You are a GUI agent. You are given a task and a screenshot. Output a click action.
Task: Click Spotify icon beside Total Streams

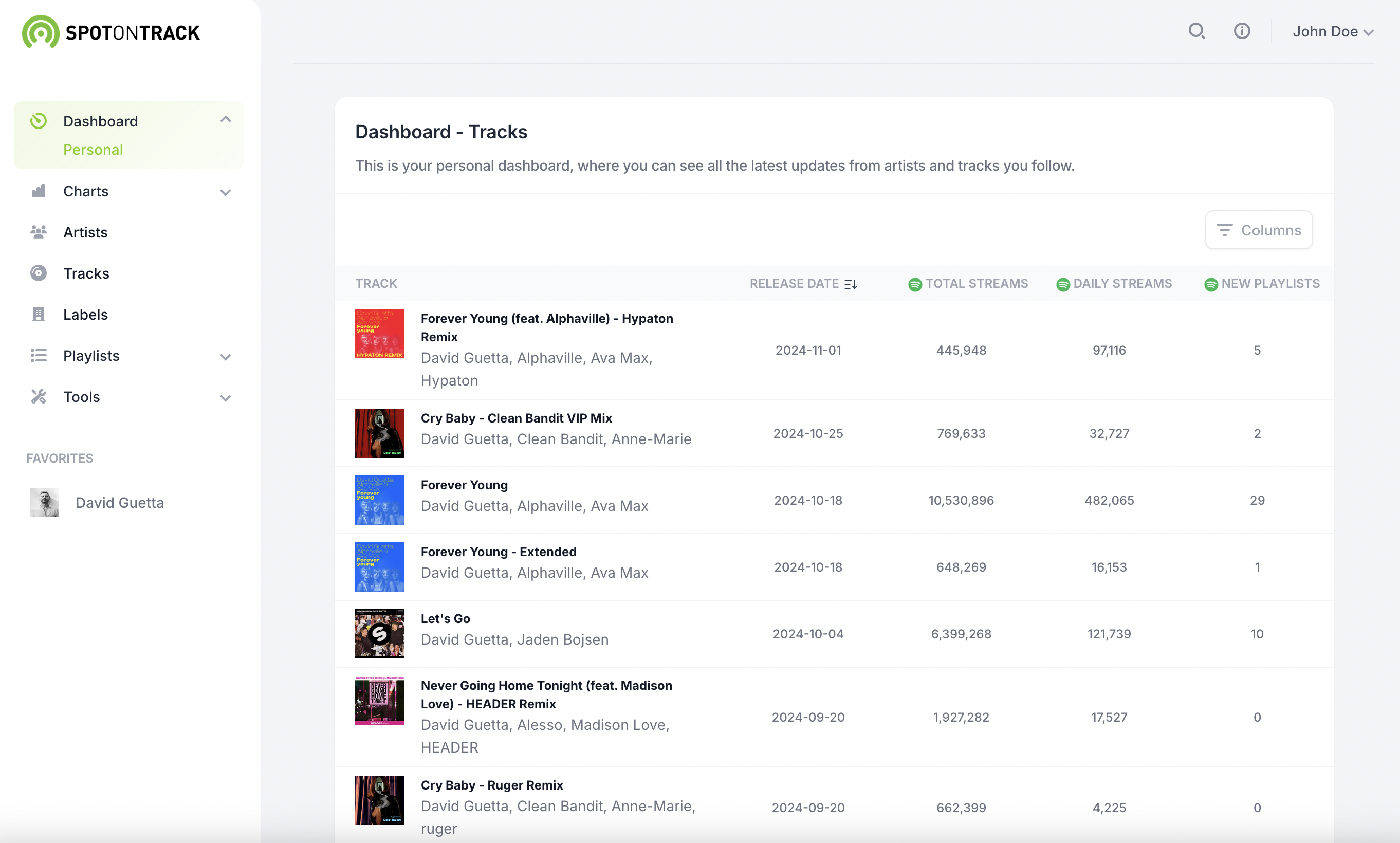(914, 284)
